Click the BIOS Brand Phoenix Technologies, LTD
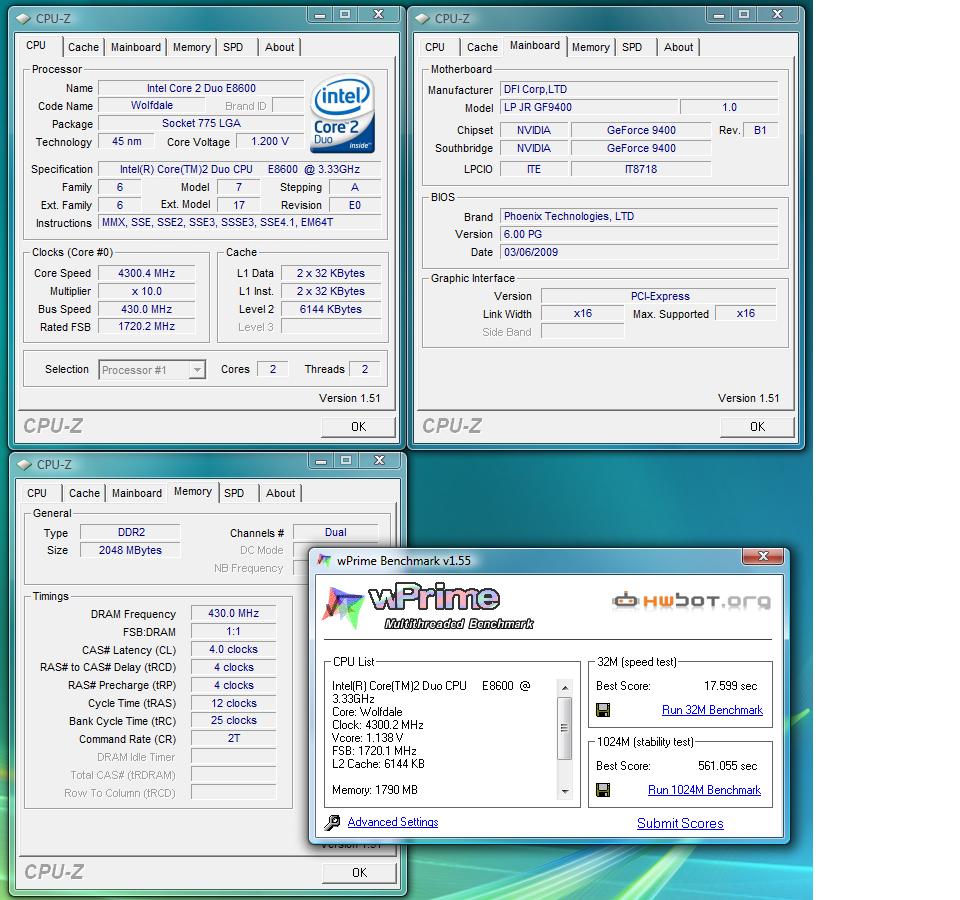 [x=639, y=216]
